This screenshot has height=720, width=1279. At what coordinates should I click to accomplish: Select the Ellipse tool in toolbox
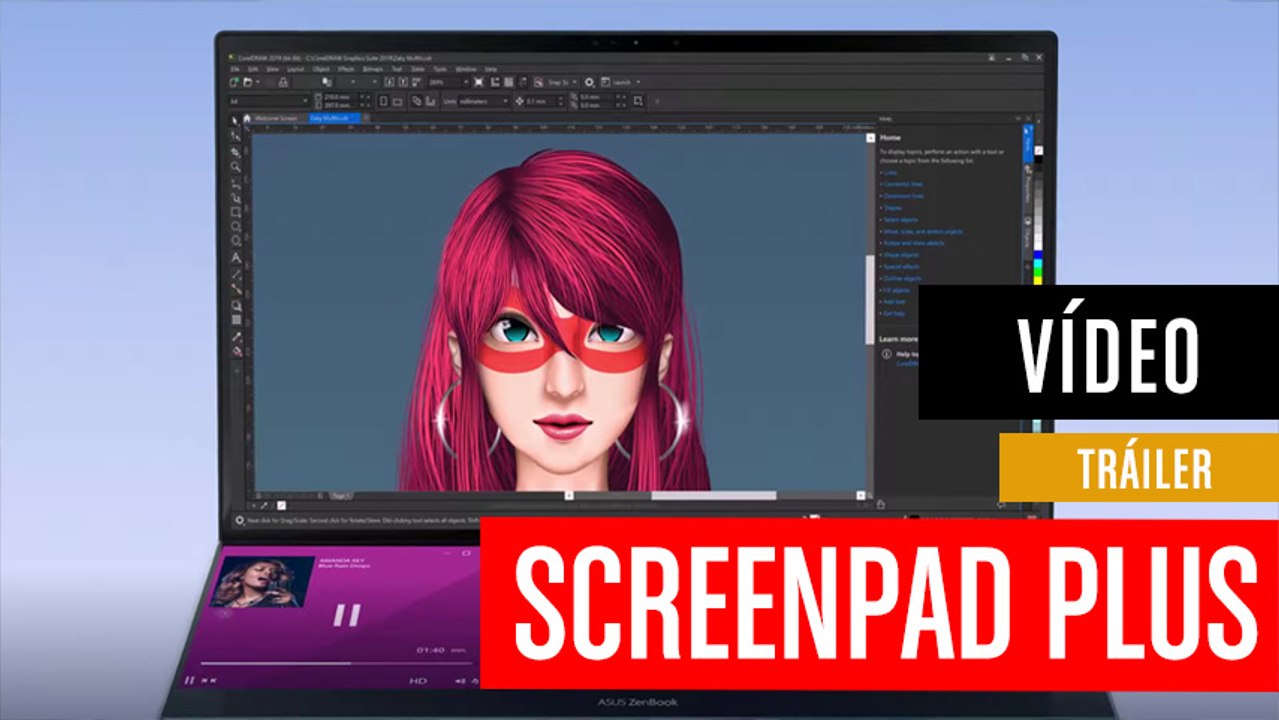pyautogui.click(x=236, y=226)
